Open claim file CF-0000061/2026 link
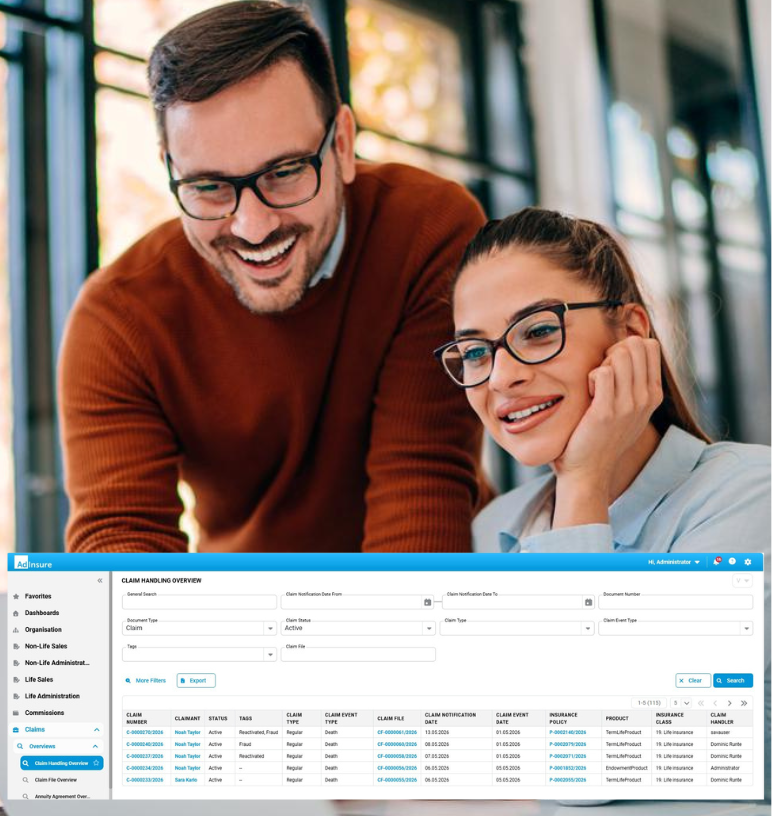 pos(397,732)
